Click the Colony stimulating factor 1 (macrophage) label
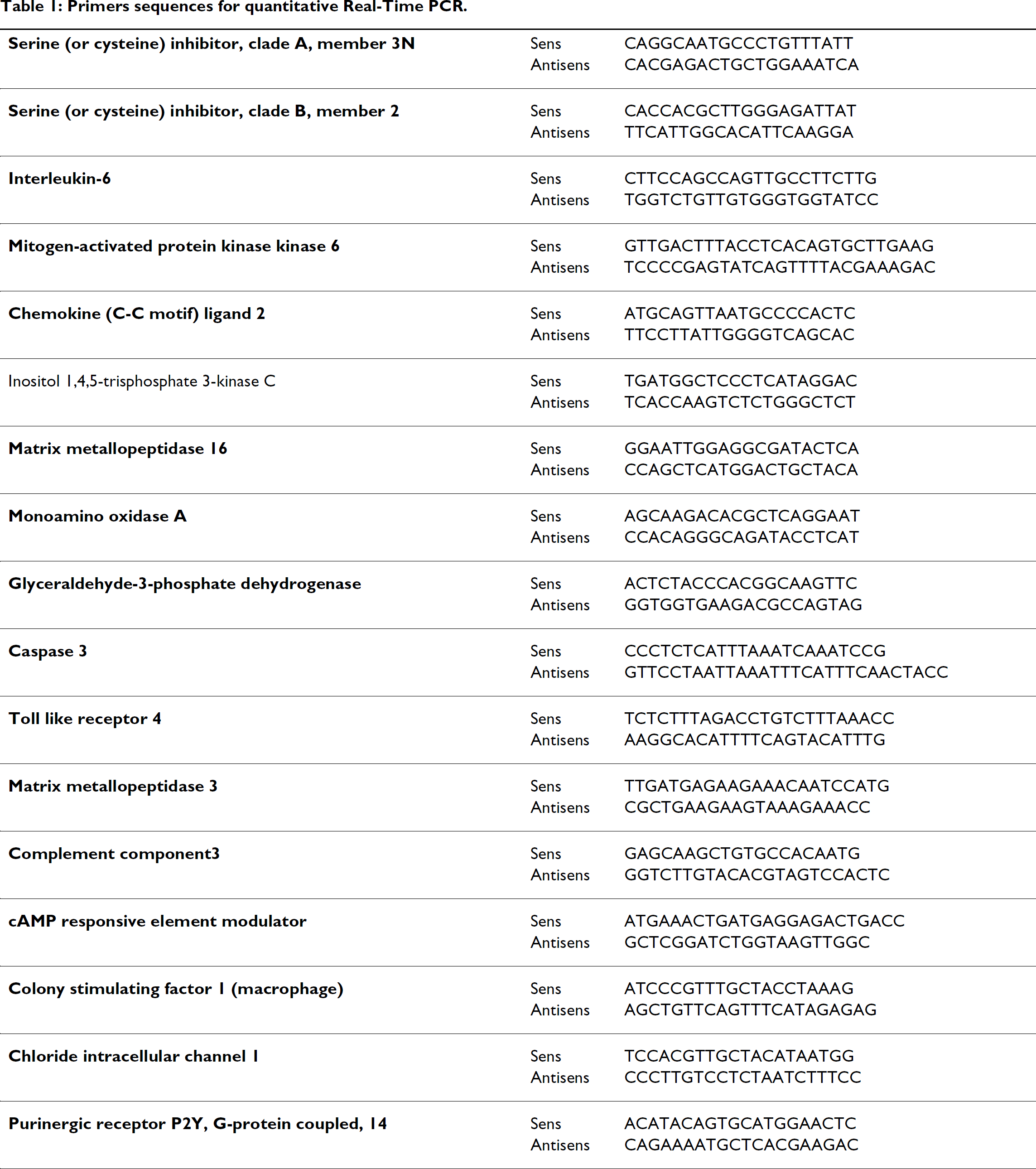The image size is (1036, 1169). [175, 989]
